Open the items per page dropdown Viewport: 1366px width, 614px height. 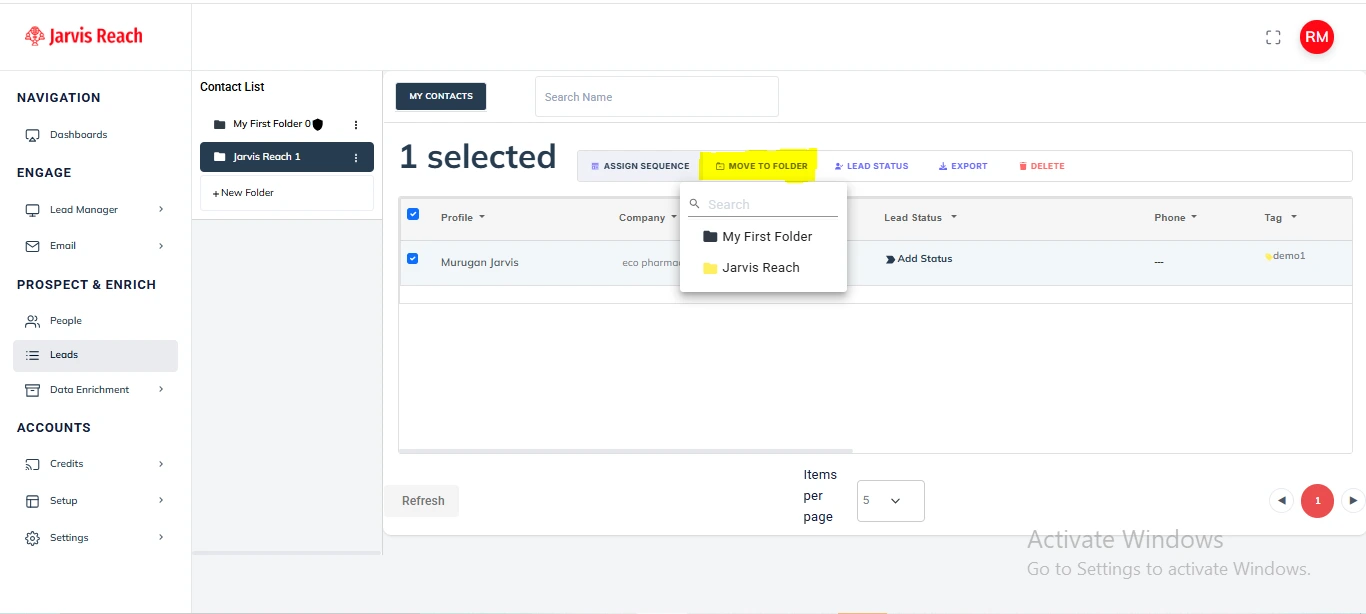click(890, 501)
